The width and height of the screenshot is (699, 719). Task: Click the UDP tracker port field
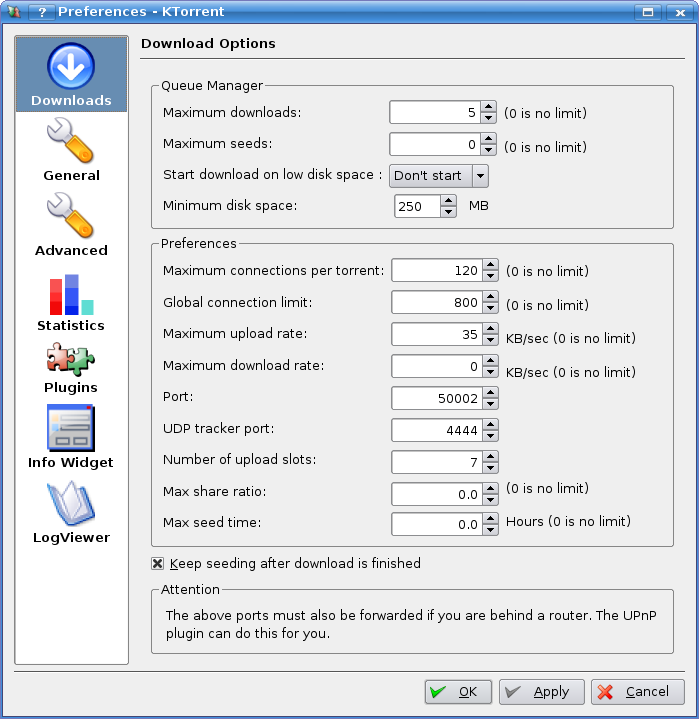coord(437,430)
